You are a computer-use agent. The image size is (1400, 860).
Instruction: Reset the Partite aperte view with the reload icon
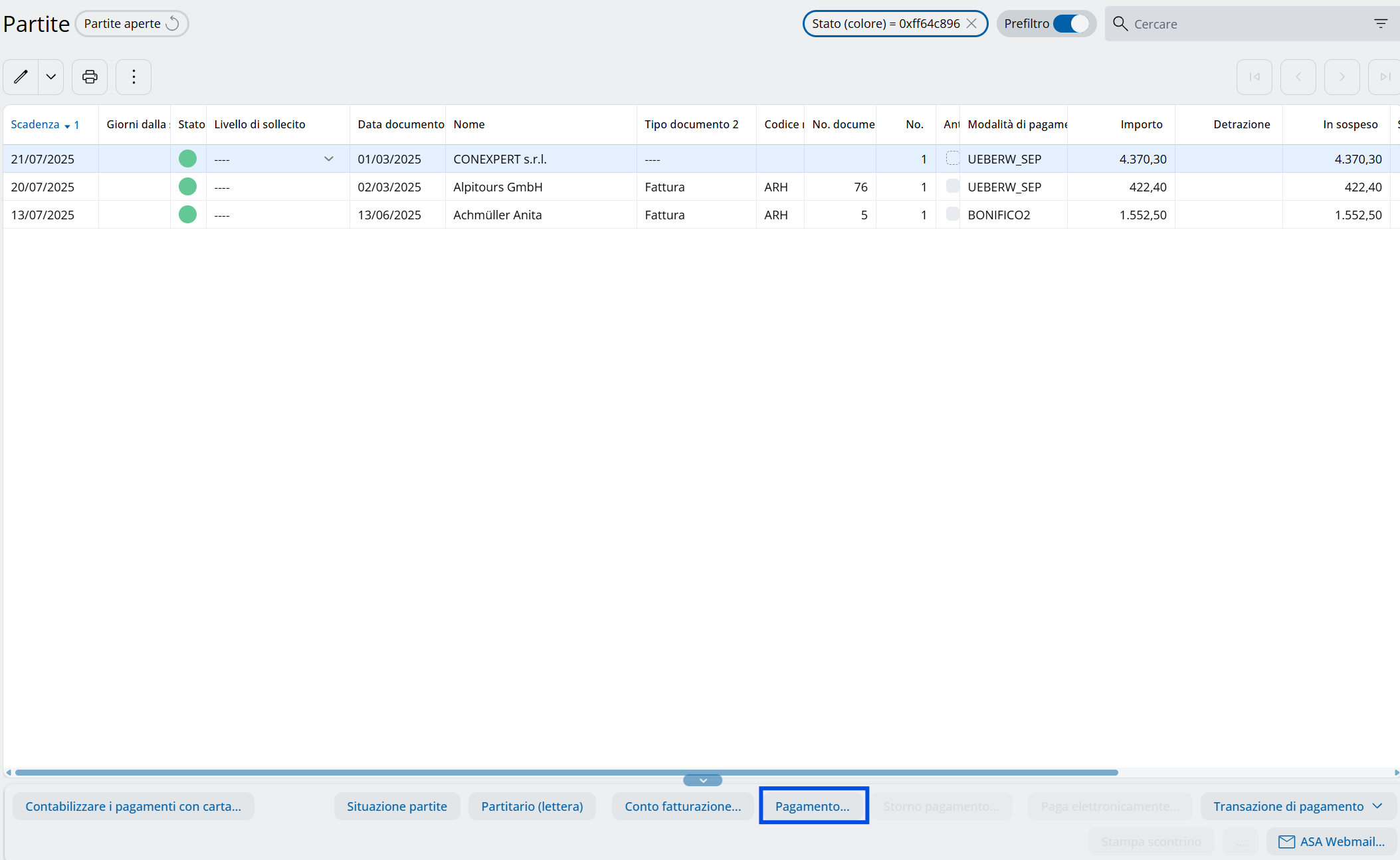[173, 24]
